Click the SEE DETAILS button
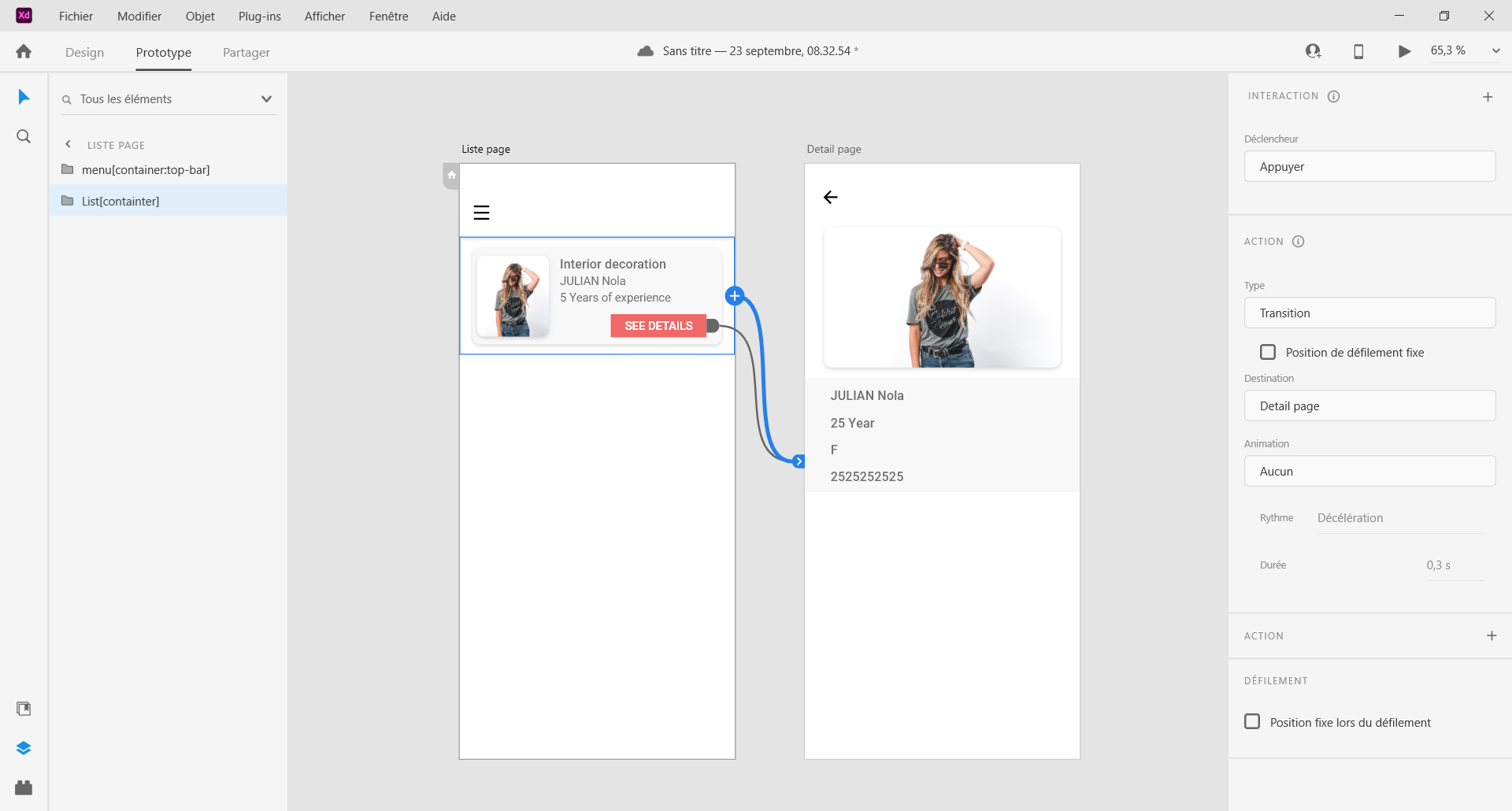1512x811 pixels. pos(658,326)
